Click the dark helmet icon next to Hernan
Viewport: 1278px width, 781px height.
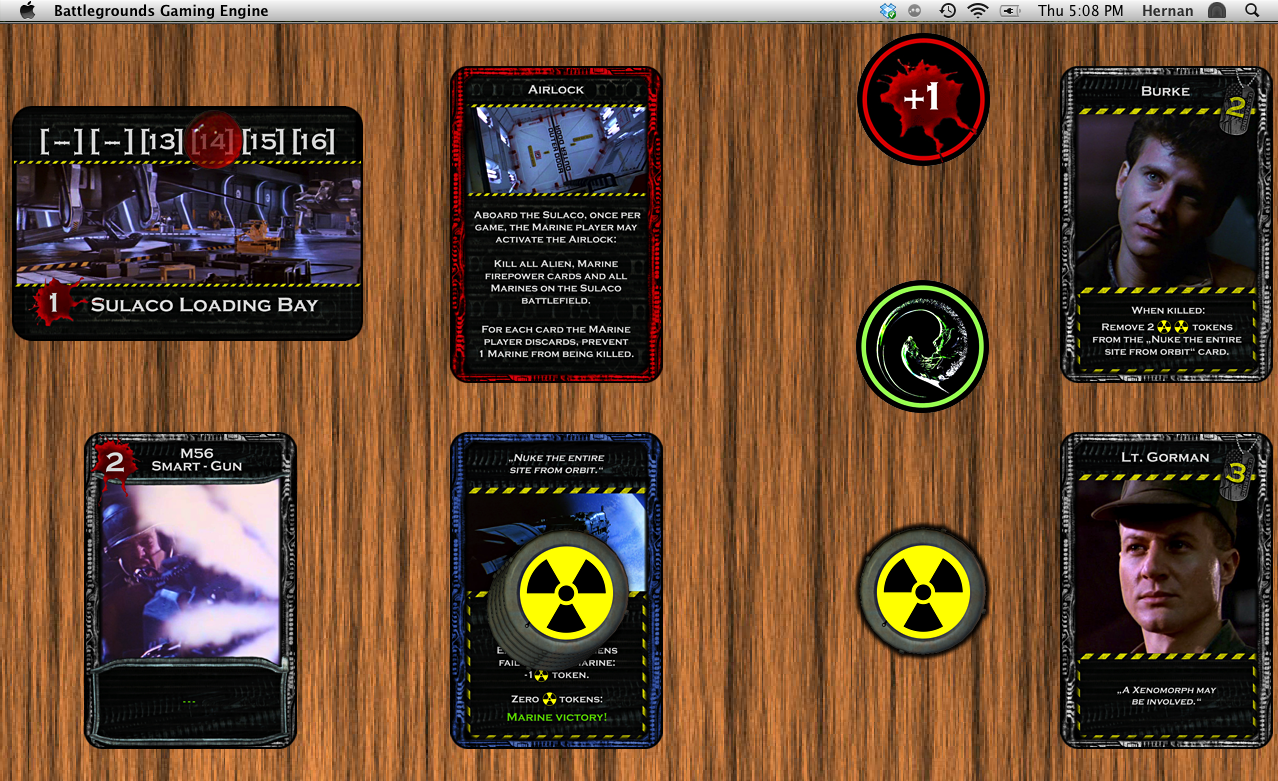click(x=1217, y=11)
